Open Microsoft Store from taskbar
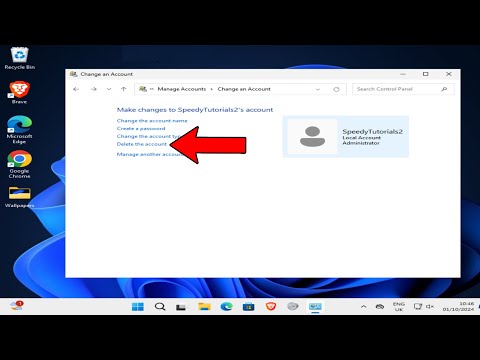Screen dimensions: 480x360 (248, 306)
